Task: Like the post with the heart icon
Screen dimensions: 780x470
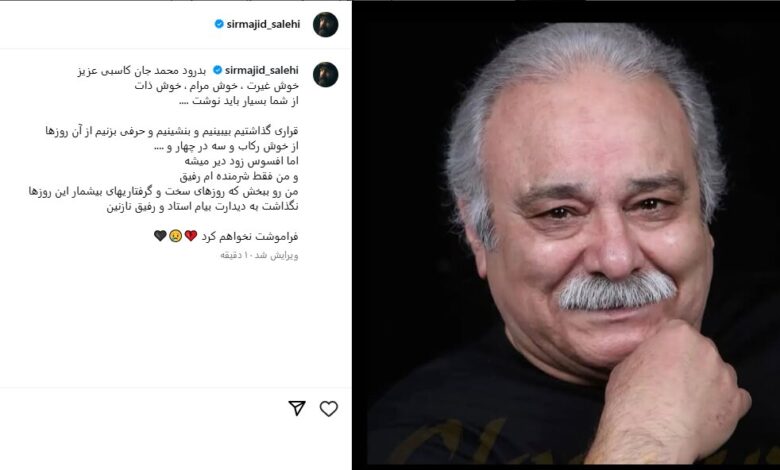Action: coord(328,409)
